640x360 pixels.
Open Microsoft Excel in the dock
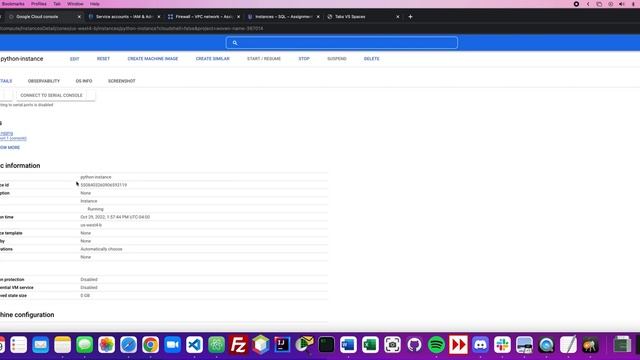(370, 345)
